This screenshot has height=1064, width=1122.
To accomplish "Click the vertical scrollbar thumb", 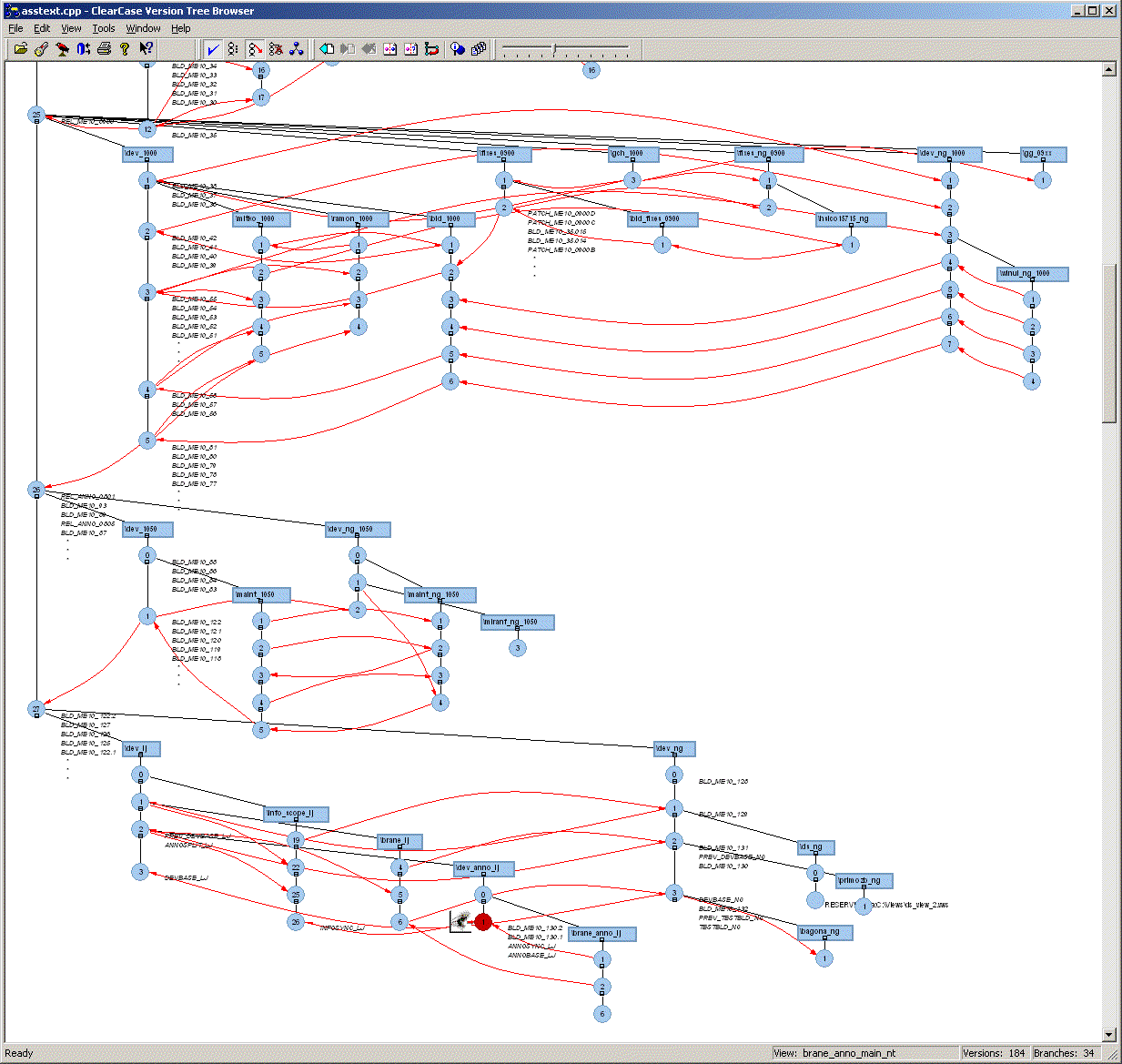I will pos(1109,343).
